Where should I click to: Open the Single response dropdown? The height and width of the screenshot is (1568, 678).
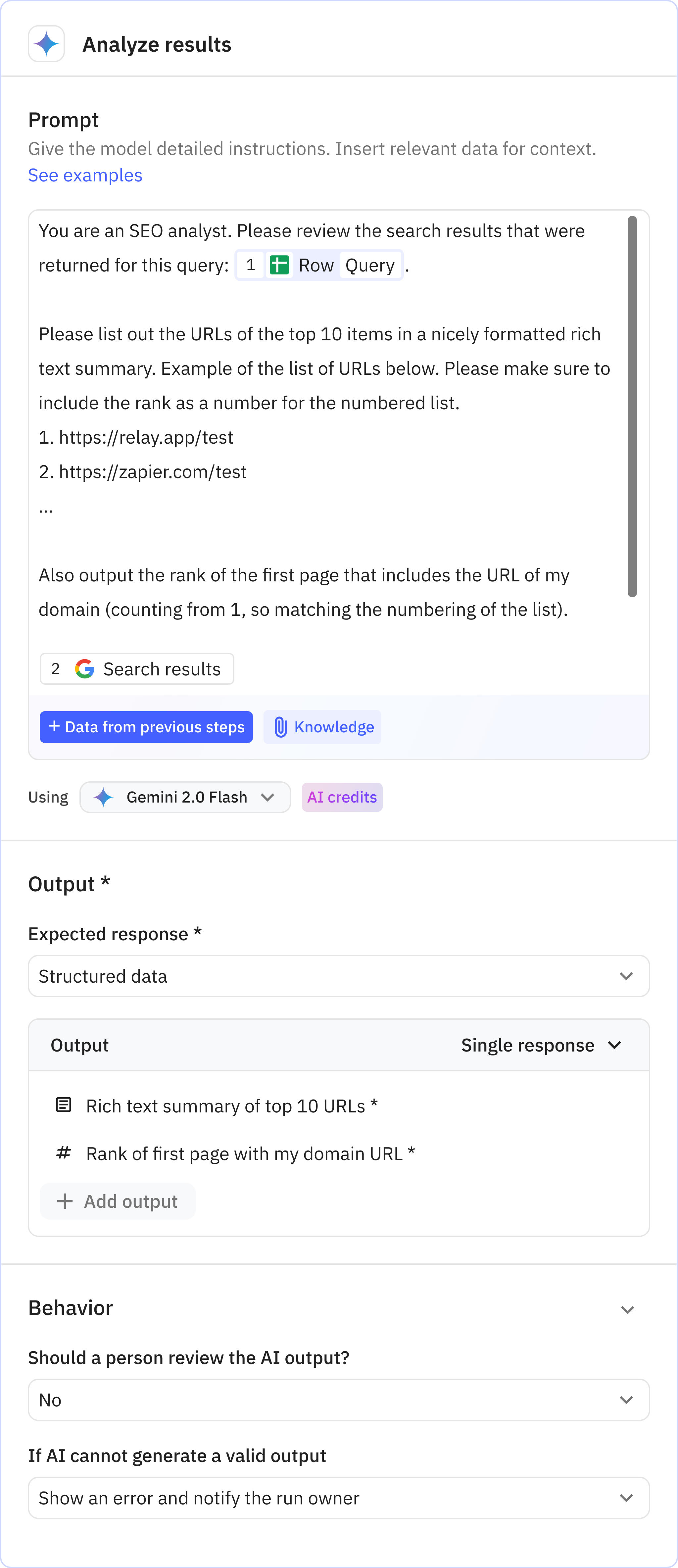point(541,1045)
